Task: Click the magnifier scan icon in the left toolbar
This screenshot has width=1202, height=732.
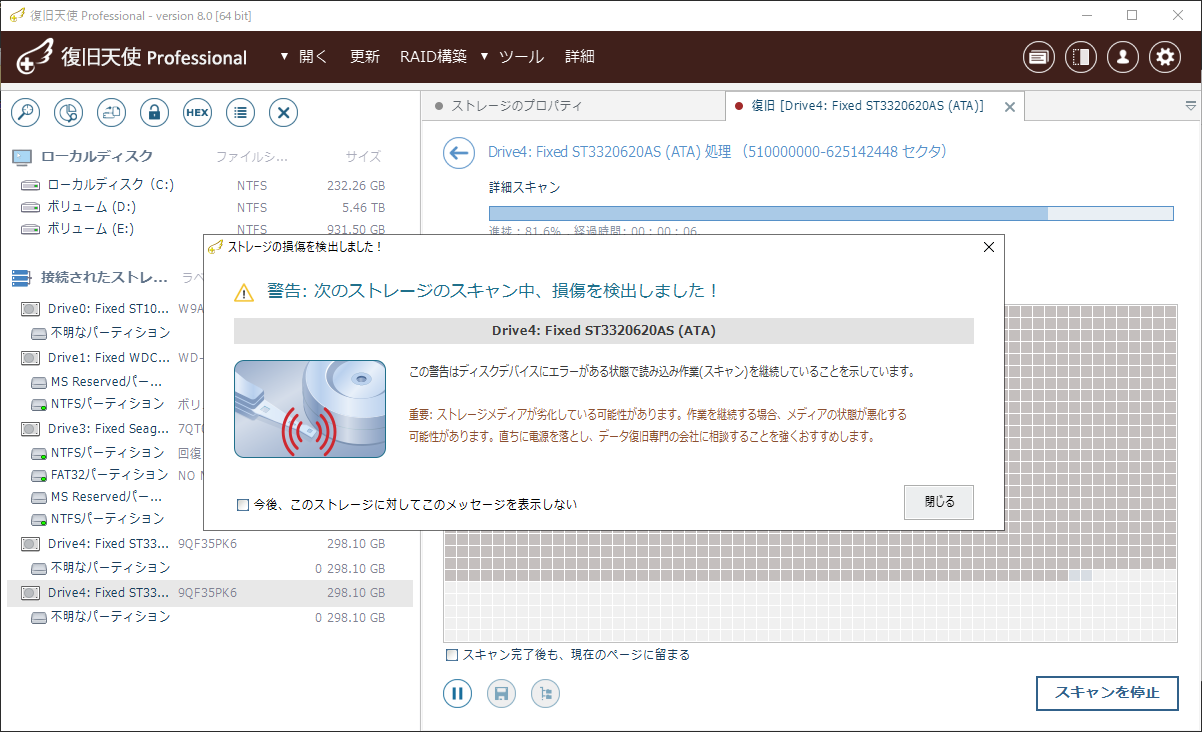Action: pos(25,113)
